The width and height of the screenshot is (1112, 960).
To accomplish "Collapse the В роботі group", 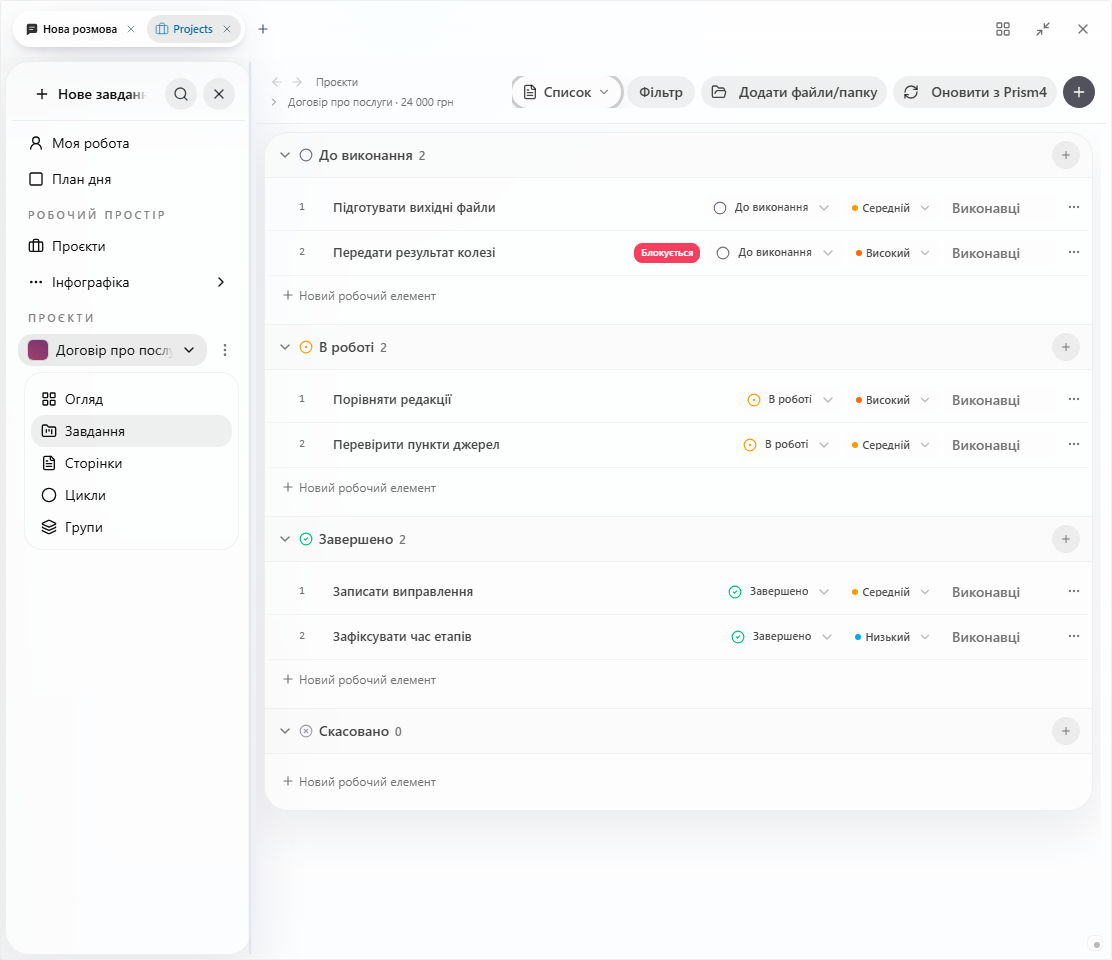I will pyautogui.click(x=285, y=347).
